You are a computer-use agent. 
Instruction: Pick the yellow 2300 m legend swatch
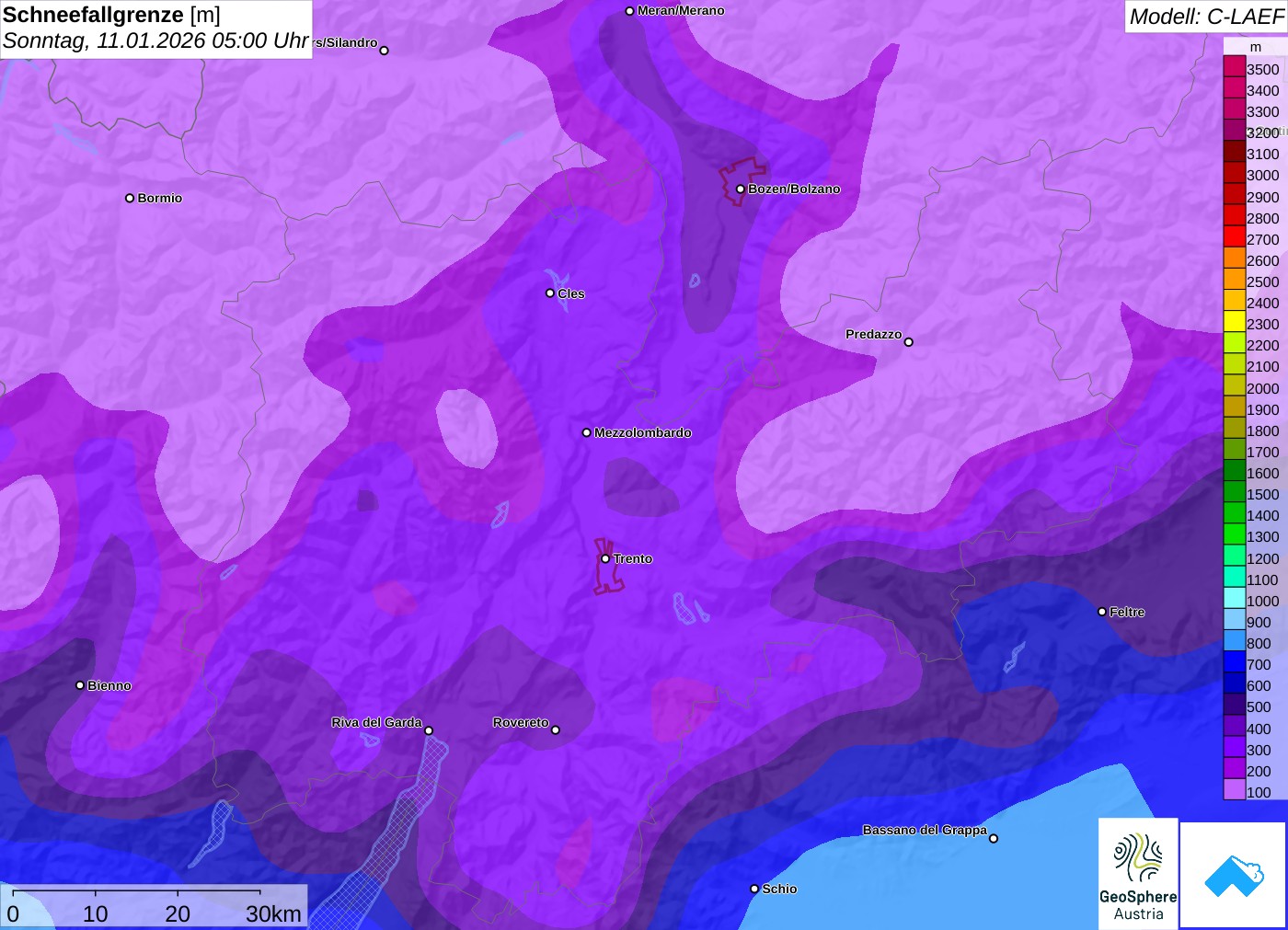pyautogui.click(x=1234, y=323)
